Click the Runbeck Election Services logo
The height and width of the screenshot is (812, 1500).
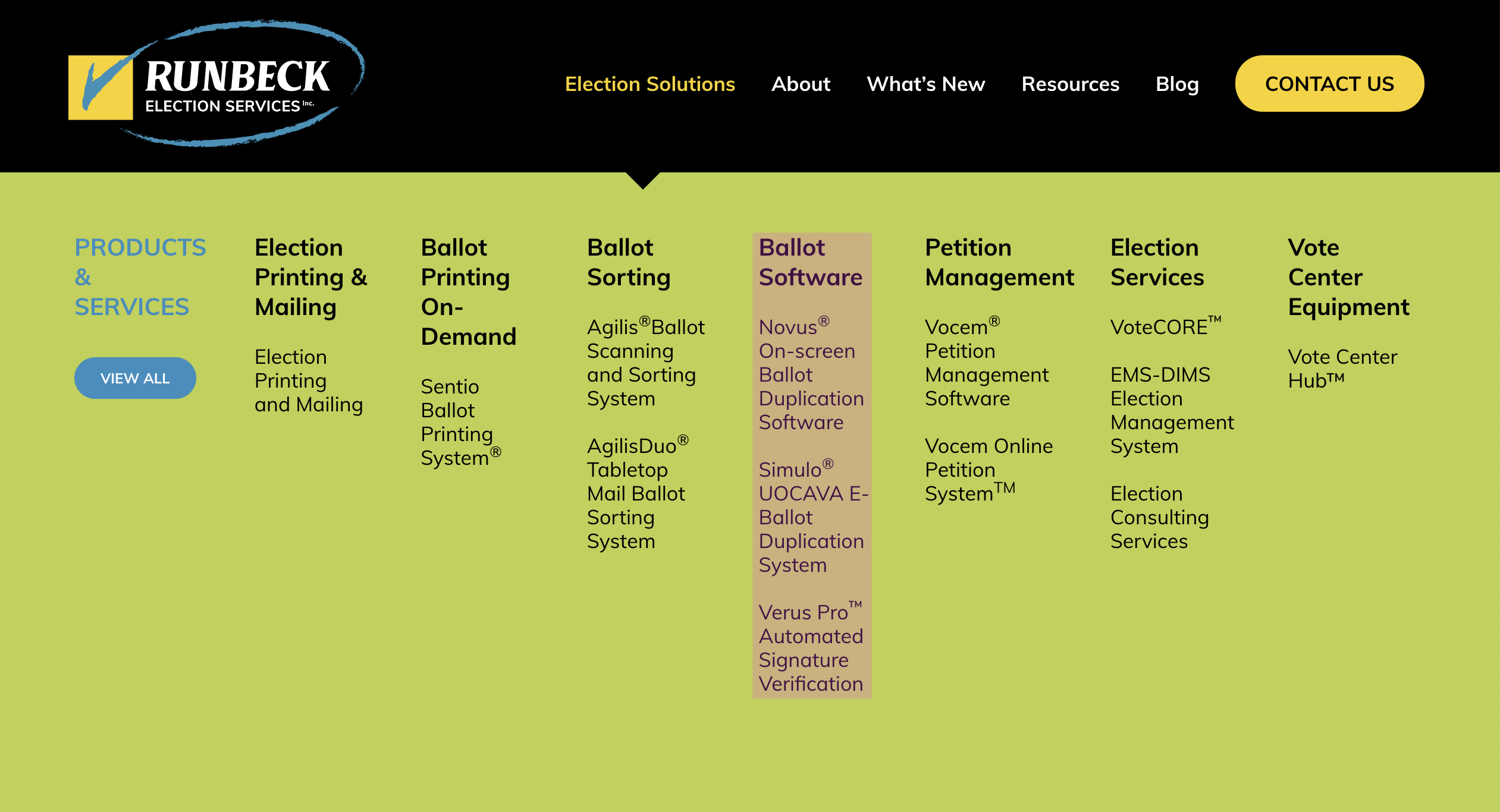pyautogui.click(x=216, y=84)
